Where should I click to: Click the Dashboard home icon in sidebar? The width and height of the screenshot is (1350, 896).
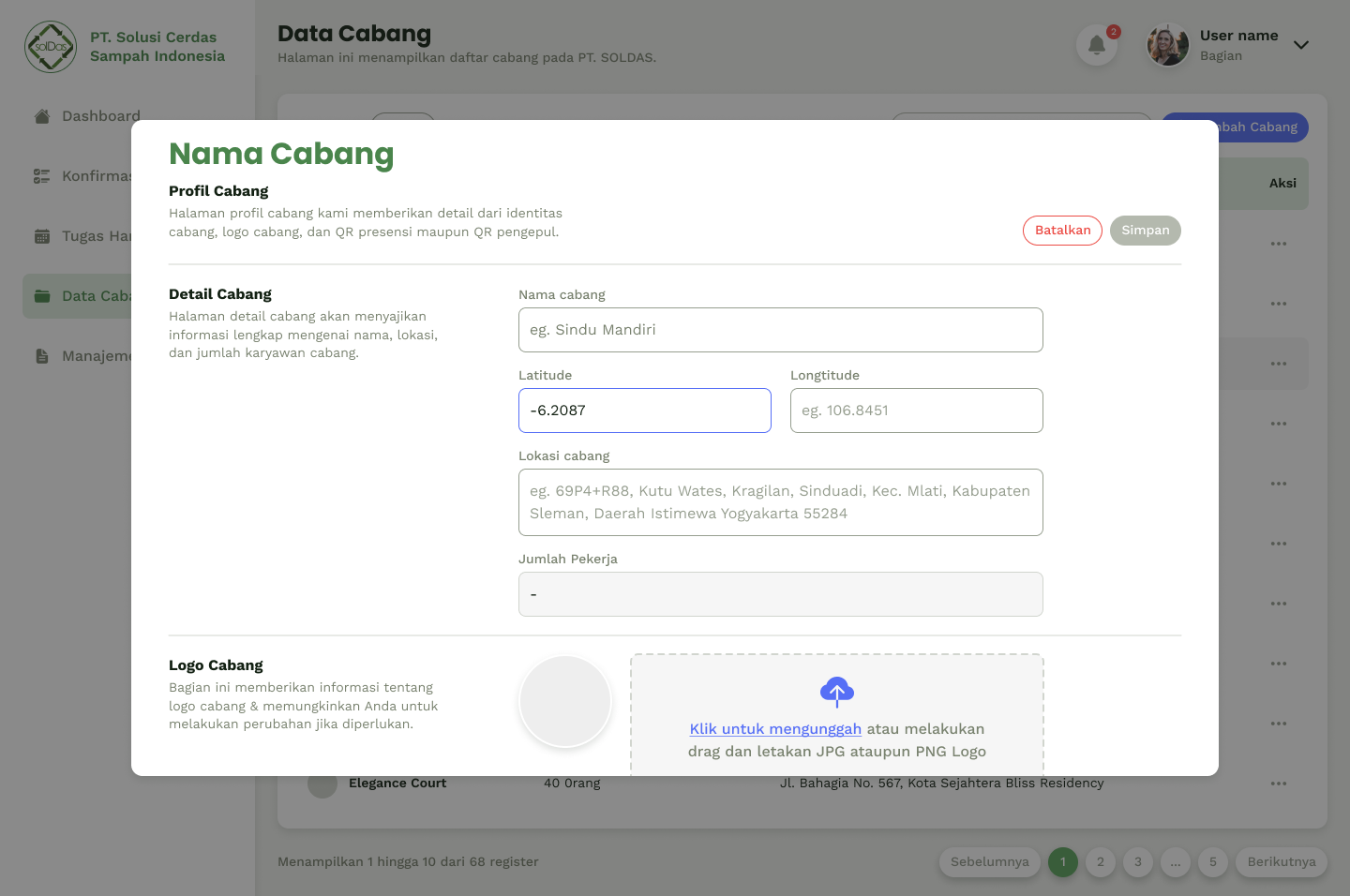point(42,116)
